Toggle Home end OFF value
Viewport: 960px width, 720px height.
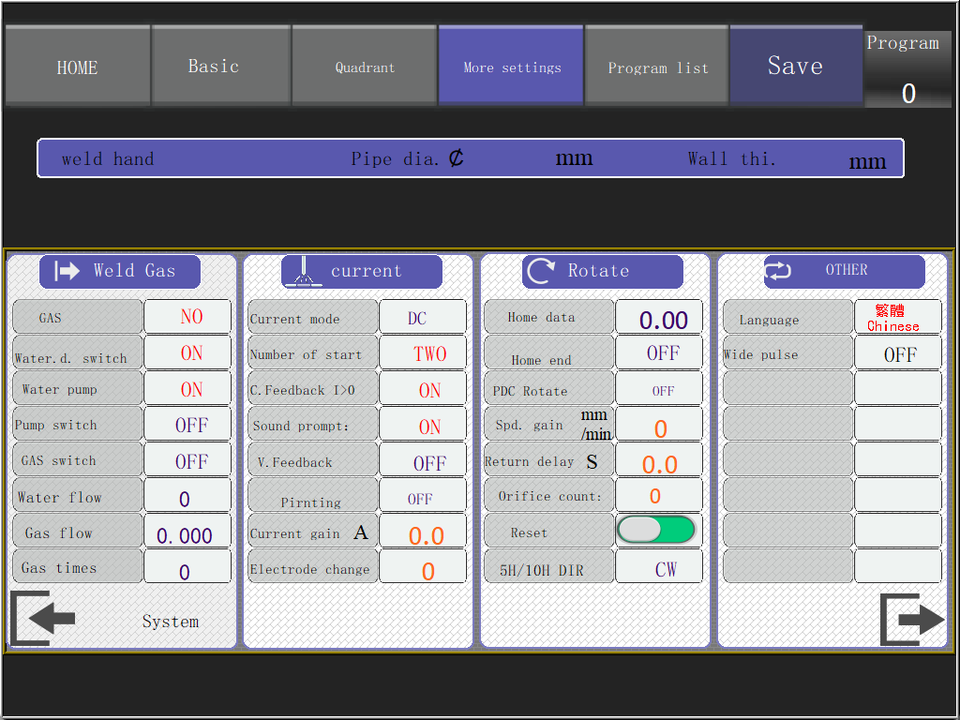(x=659, y=353)
